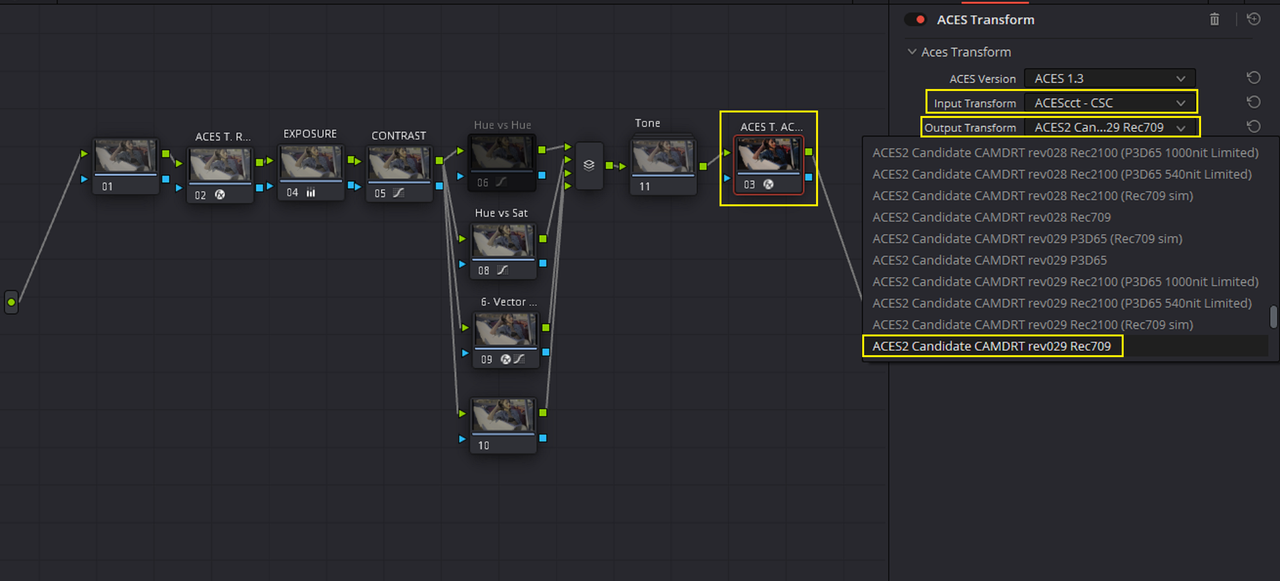
Task: Click the output transform list scrollbar thumb
Action: click(x=1273, y=317)
